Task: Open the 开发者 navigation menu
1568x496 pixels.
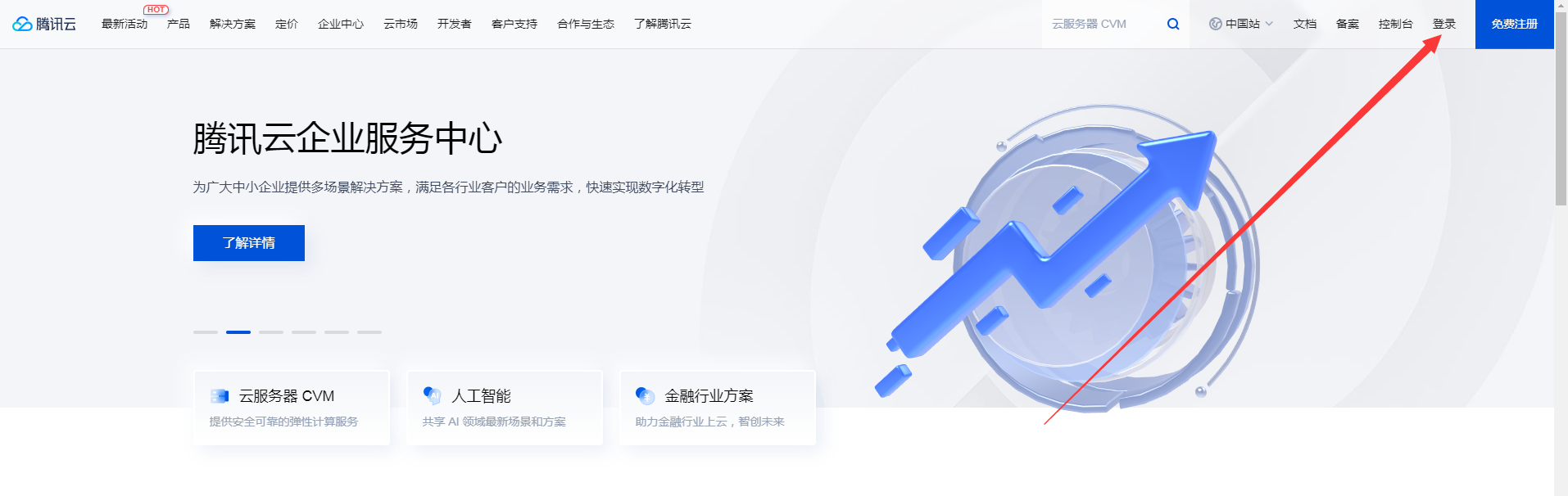Action: tap(454, 24)
